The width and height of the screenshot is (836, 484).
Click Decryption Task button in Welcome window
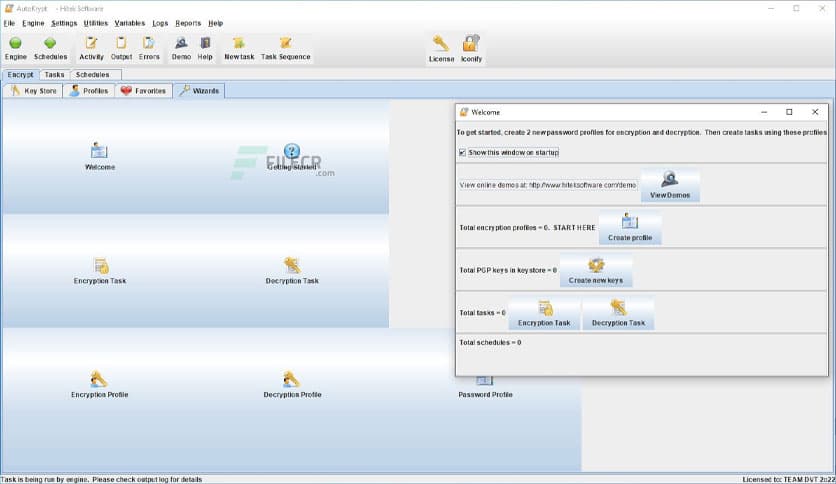[618, 314]
